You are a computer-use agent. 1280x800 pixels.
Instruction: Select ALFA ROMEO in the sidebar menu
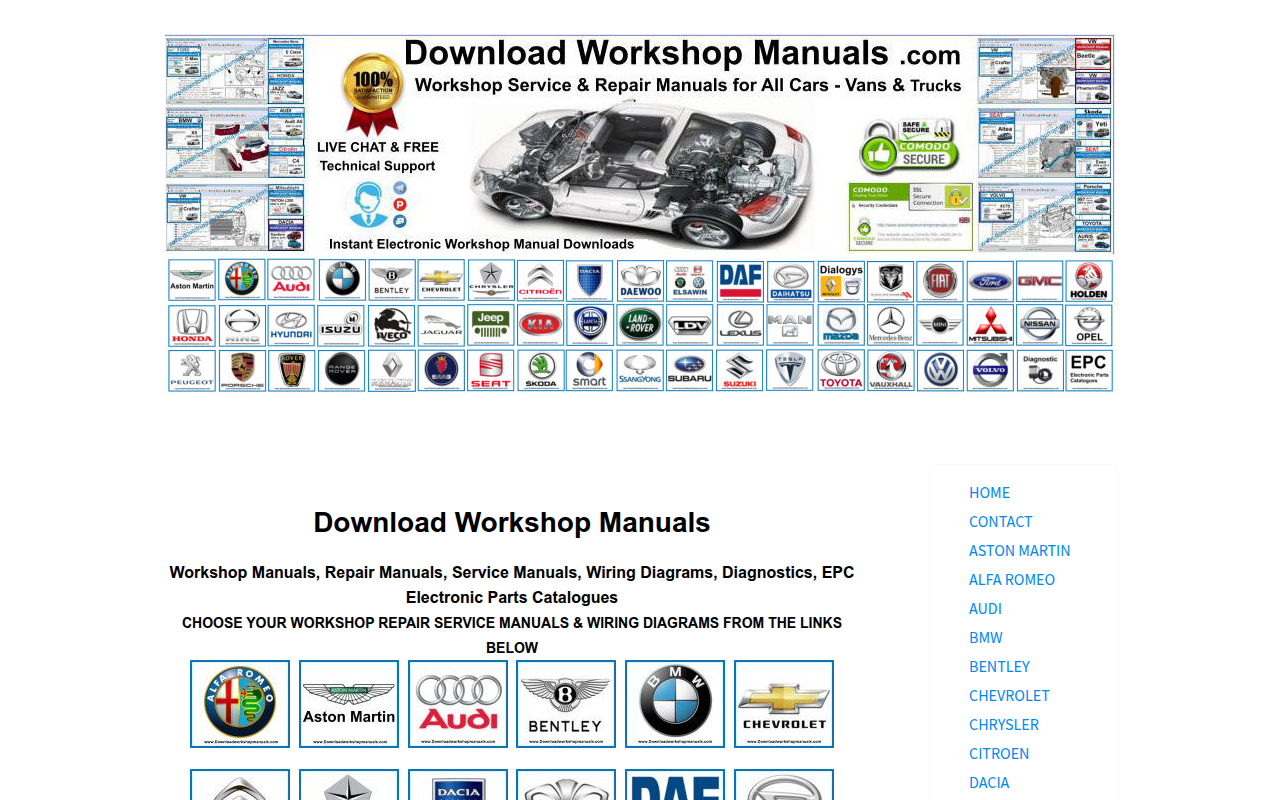pos(1012,579)
